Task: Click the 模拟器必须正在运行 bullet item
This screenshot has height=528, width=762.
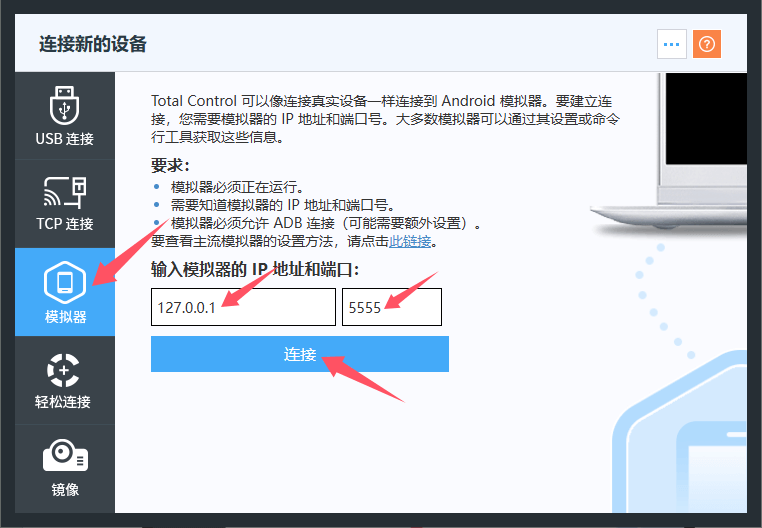Action: 237,187
